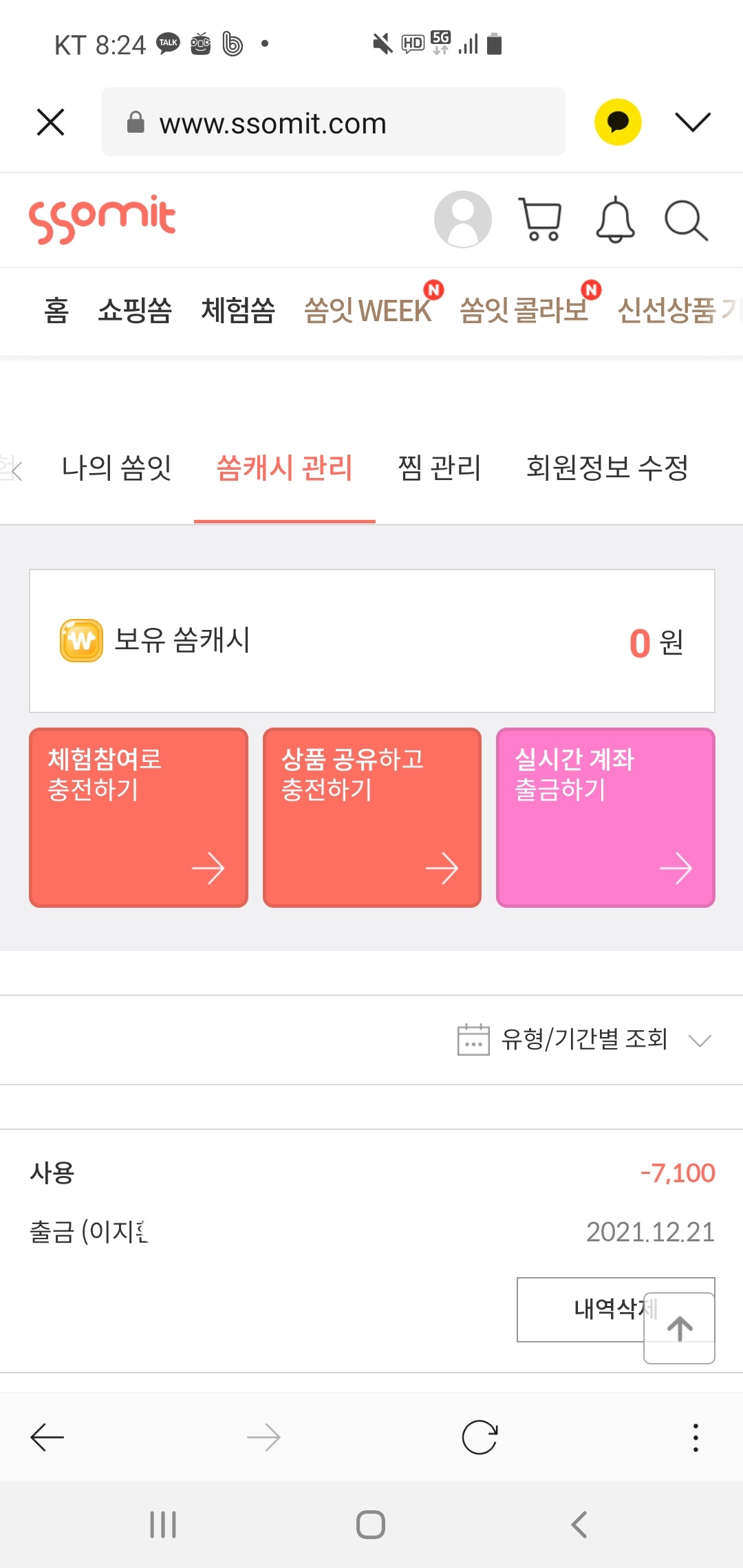Go back with the browser back arrow

point(47,1437)
